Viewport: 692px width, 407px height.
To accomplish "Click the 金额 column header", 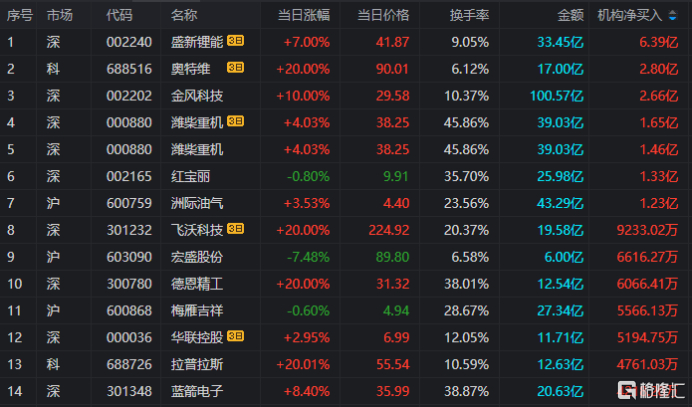I will 571,15.
